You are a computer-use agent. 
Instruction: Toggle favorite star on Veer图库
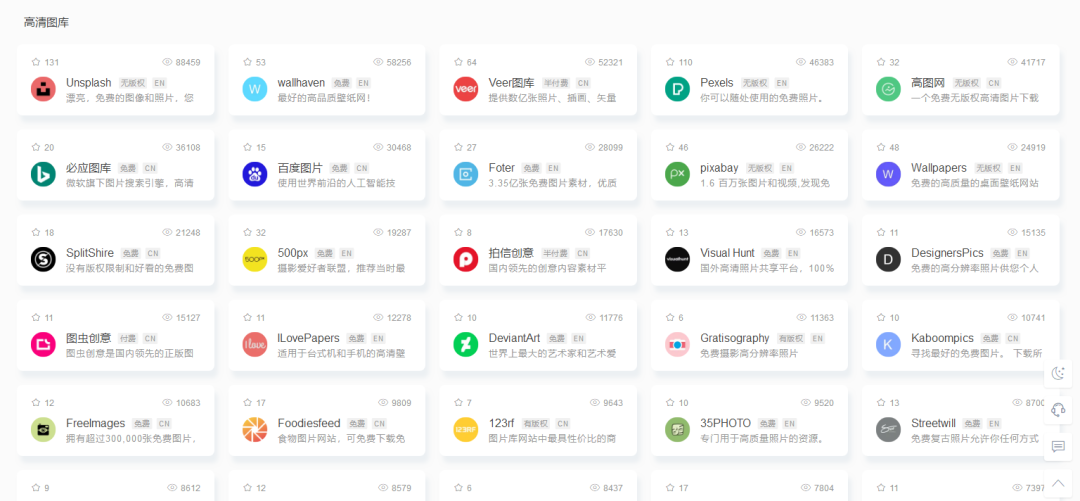458,62
